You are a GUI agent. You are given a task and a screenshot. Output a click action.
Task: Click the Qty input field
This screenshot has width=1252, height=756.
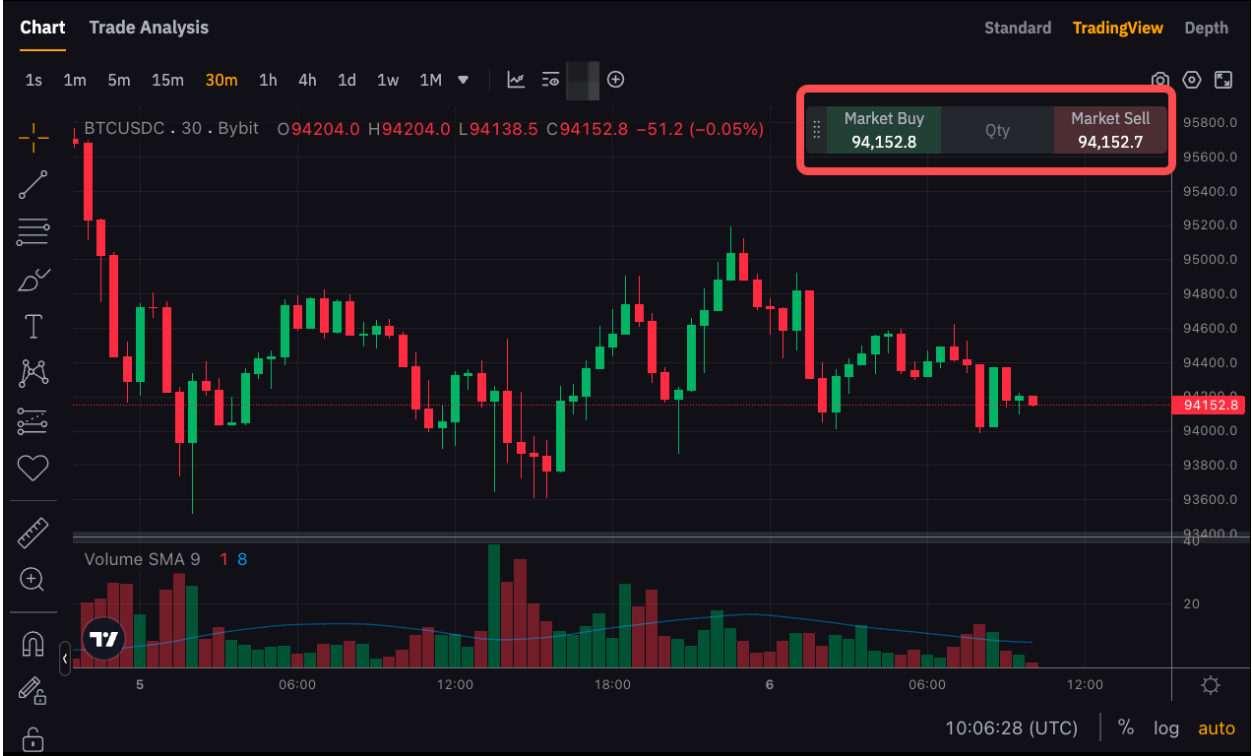pos(997,130)
